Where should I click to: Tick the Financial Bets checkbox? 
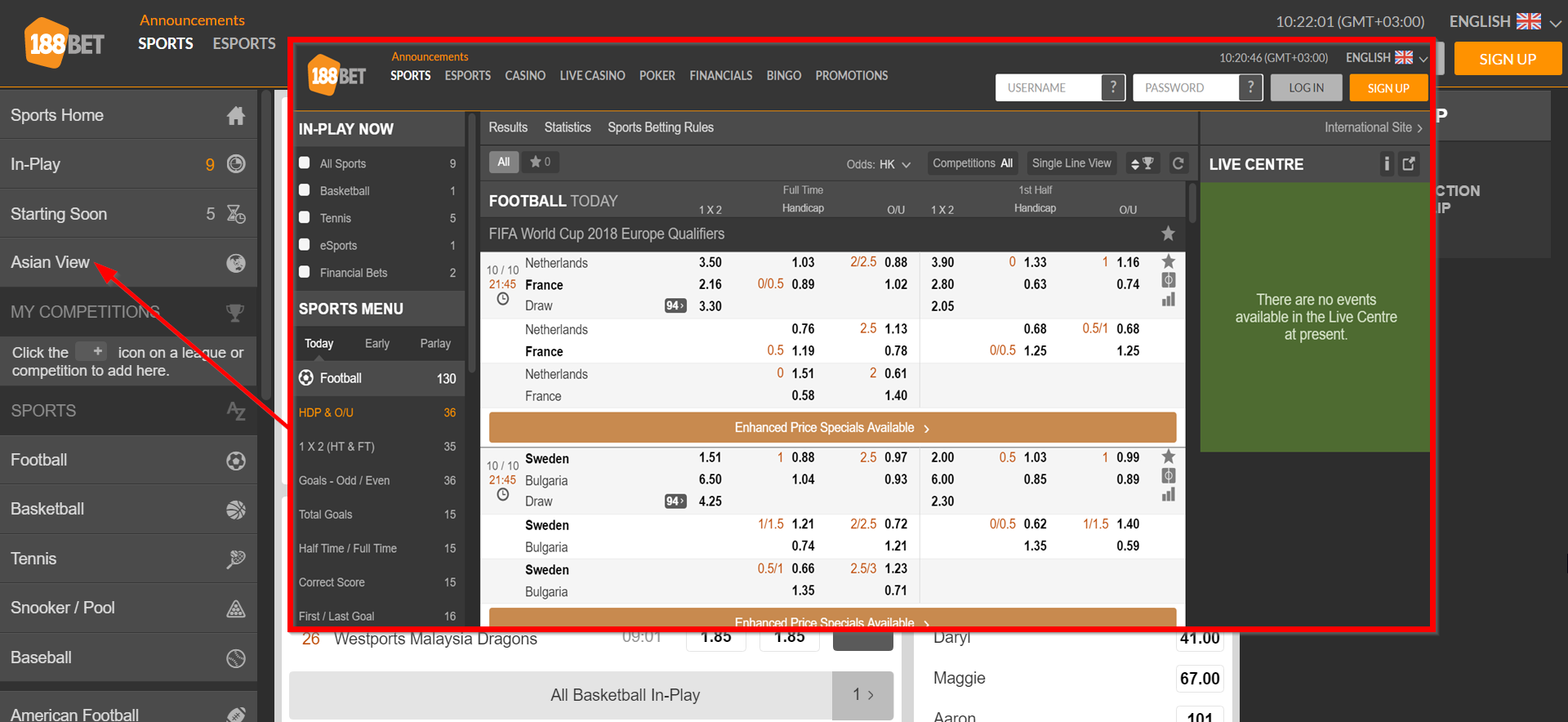pyautogui.click(x=305, y=272)
